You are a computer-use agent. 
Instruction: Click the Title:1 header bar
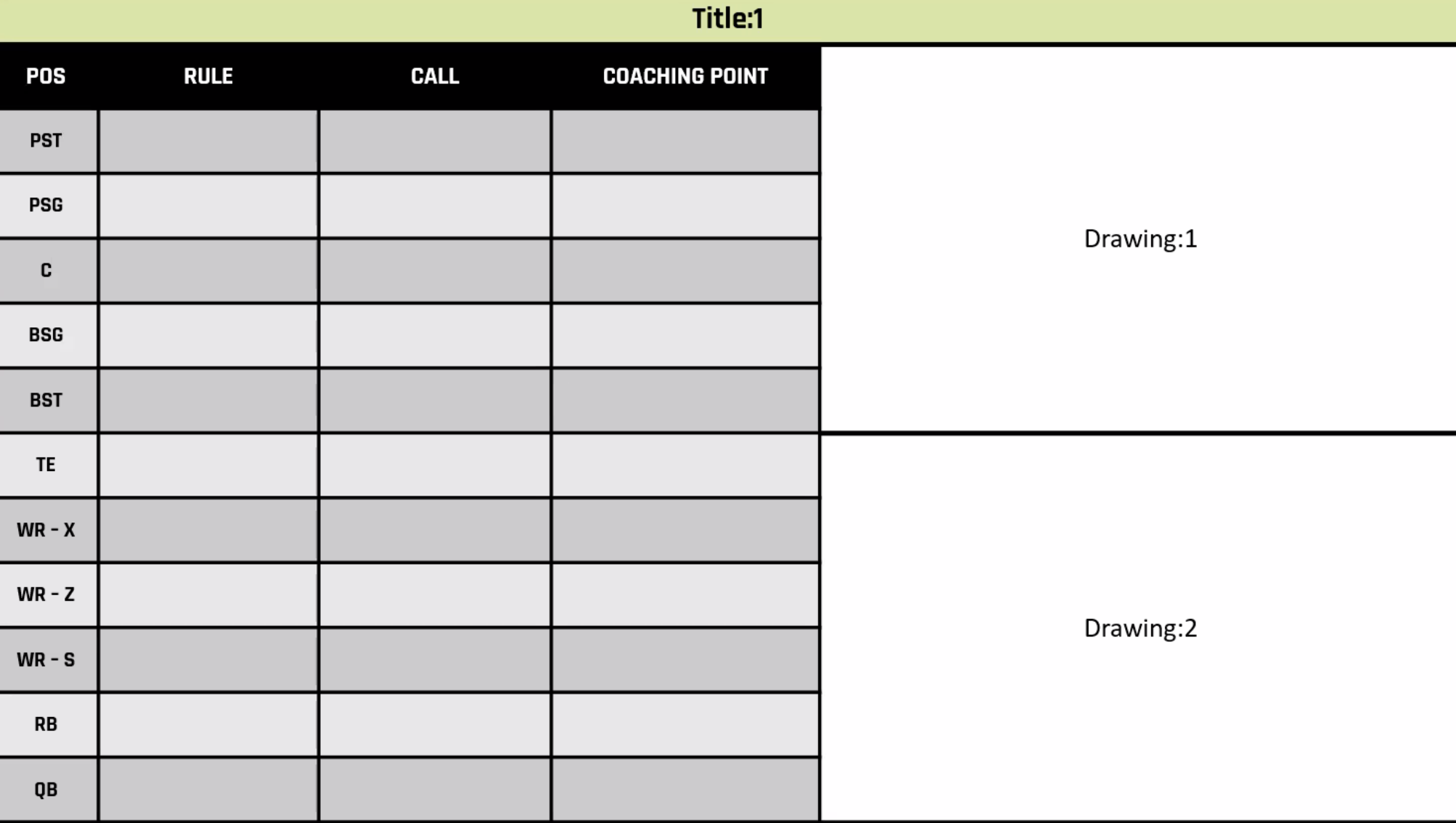pyautogui.click(x=728, y=20)
